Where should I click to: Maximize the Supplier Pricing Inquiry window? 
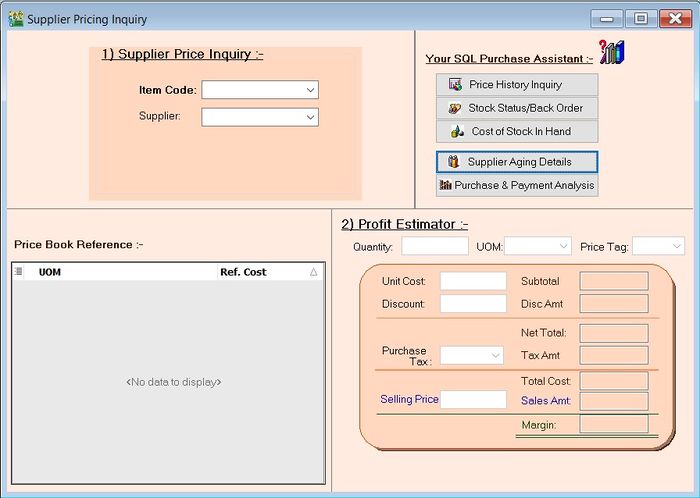[x=640, y=19]
